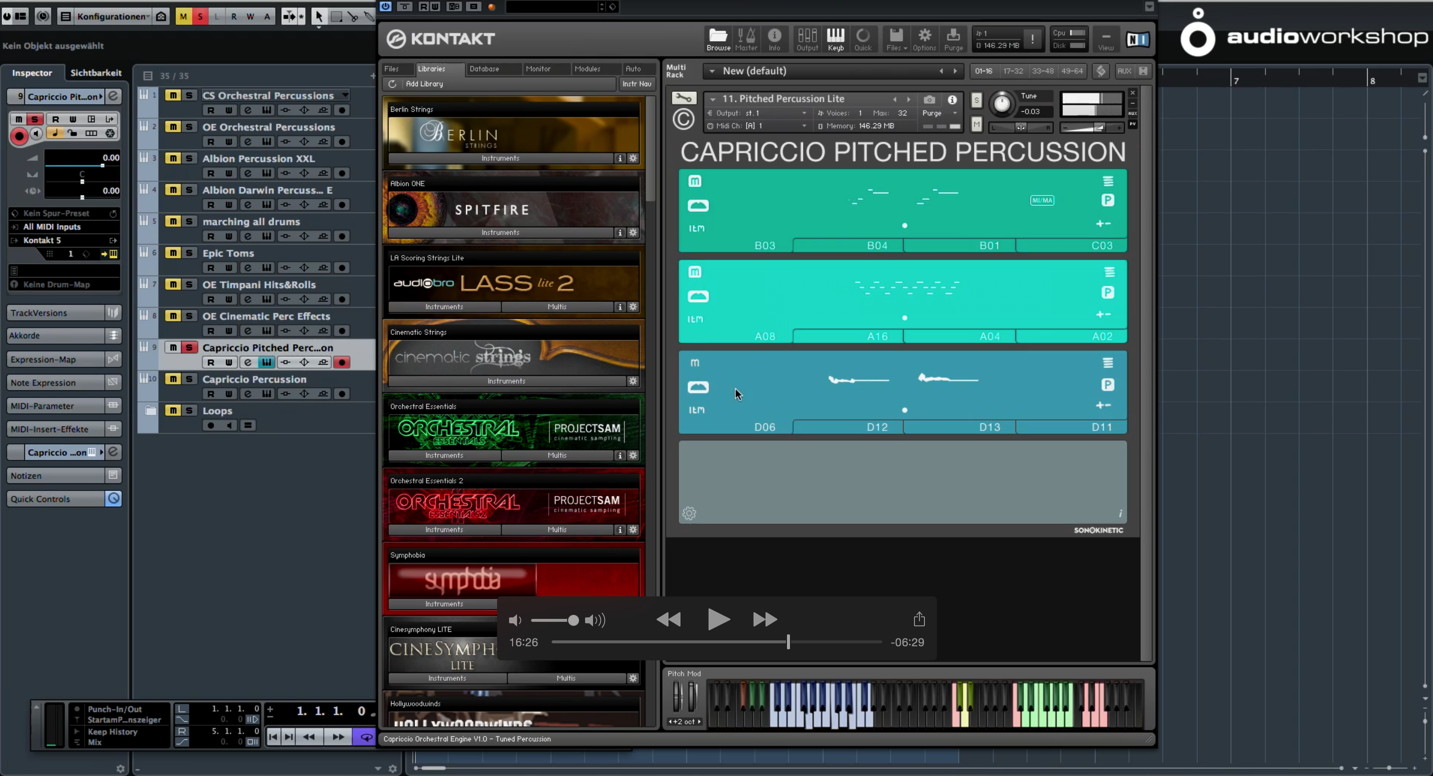Click the Instr Nav button
1433x776 pixels.
(x=638, y=83)
